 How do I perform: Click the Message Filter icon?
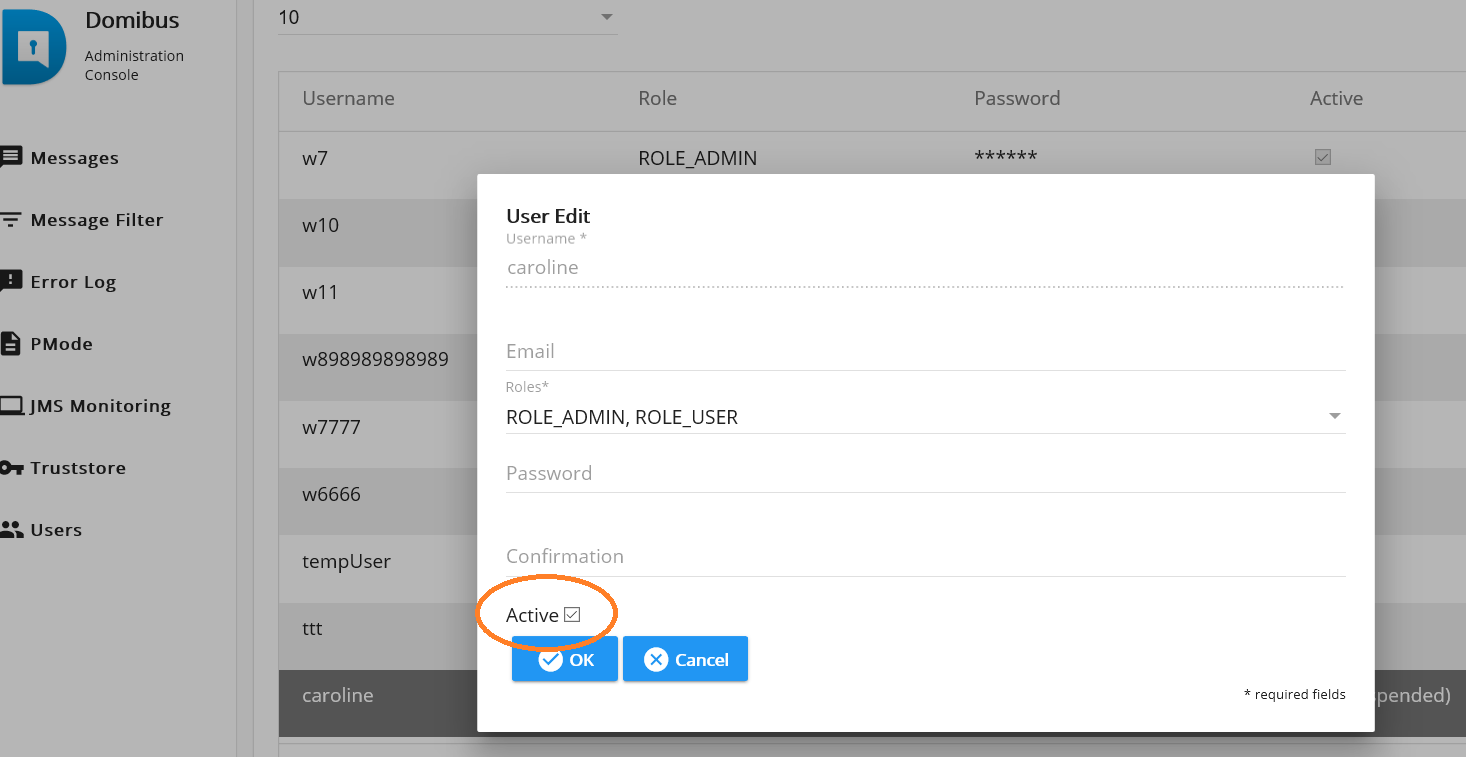(x=11, y=220)
